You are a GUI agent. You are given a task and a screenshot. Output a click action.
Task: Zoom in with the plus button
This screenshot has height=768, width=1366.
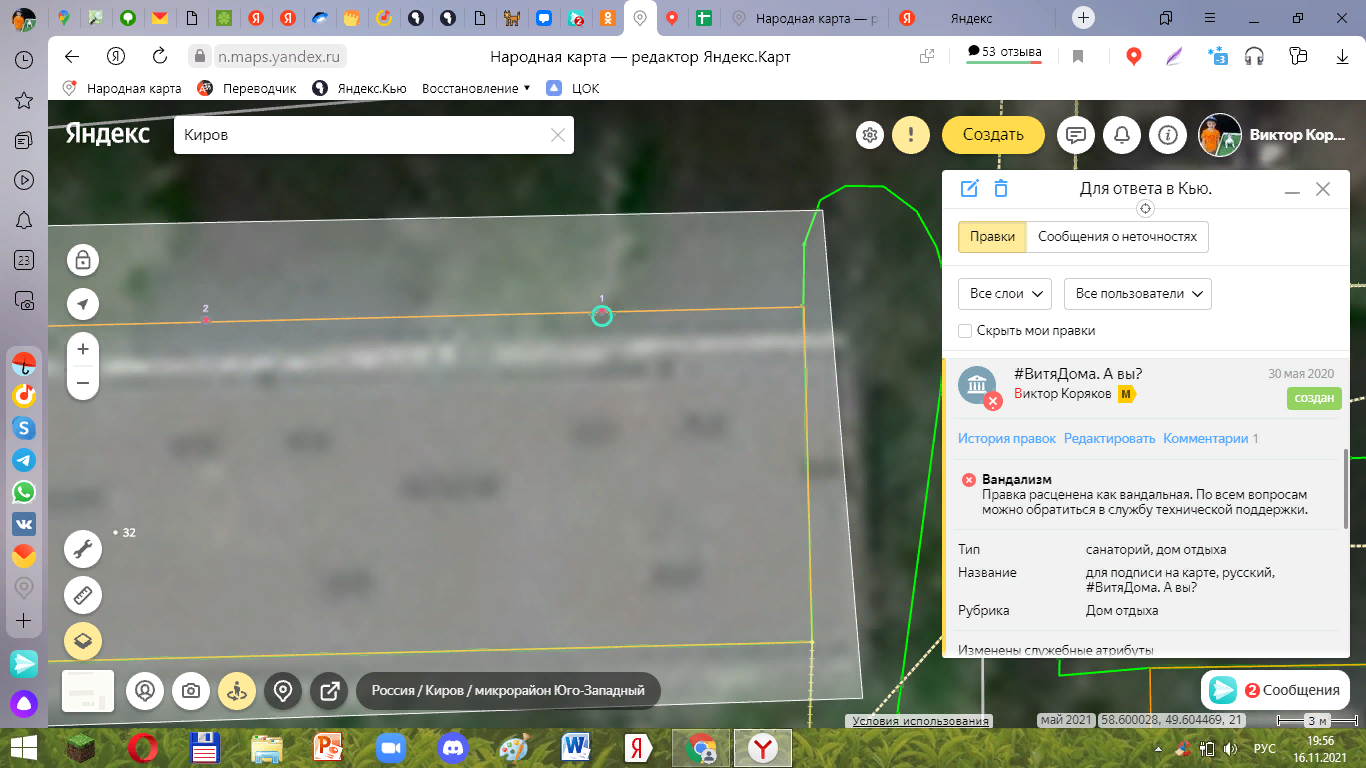point(83,349)
